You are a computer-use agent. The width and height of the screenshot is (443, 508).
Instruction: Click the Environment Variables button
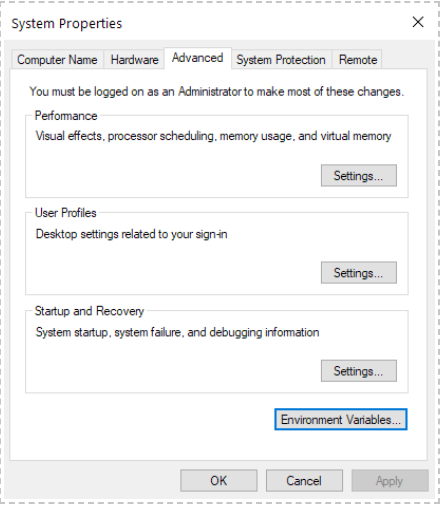point(341,419)
